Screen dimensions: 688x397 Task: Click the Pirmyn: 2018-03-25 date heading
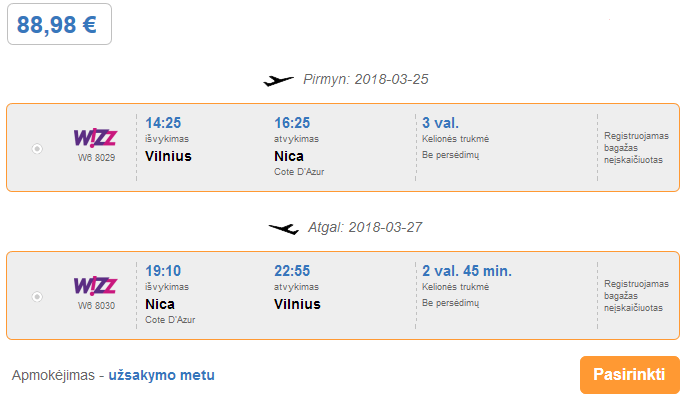coord(366,79)
